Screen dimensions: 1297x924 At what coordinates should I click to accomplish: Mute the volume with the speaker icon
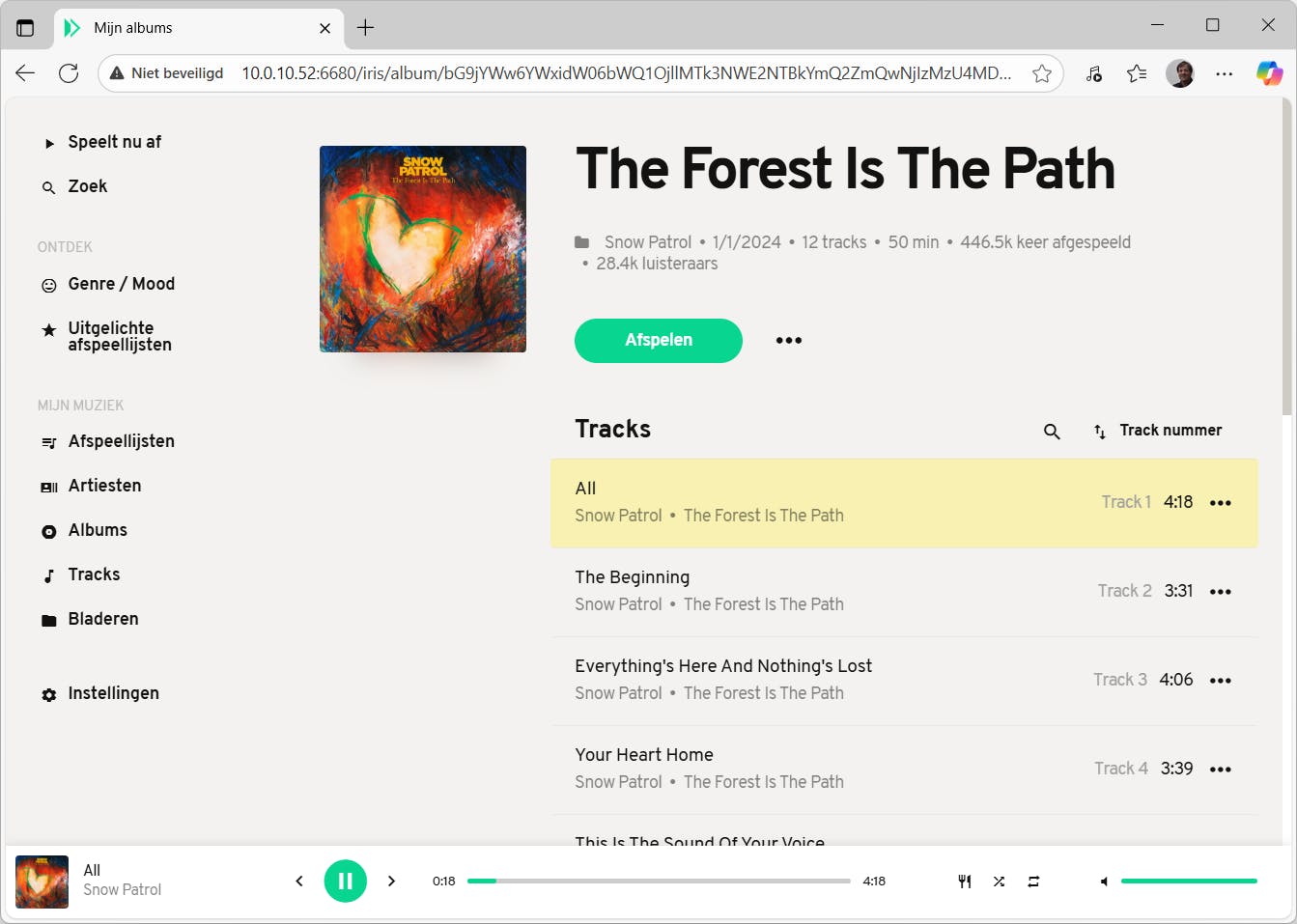(x=1104, y=882)
